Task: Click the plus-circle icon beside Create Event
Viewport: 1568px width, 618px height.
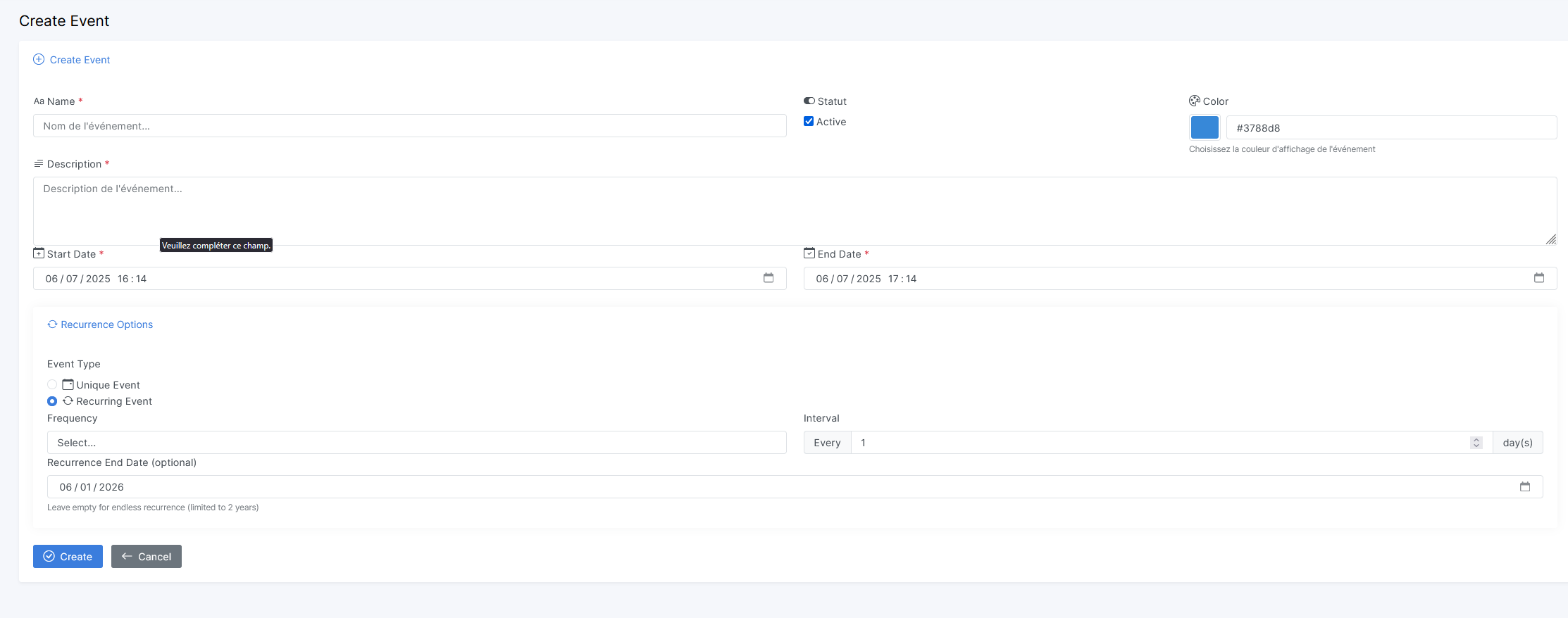Action: click(39, 59)
